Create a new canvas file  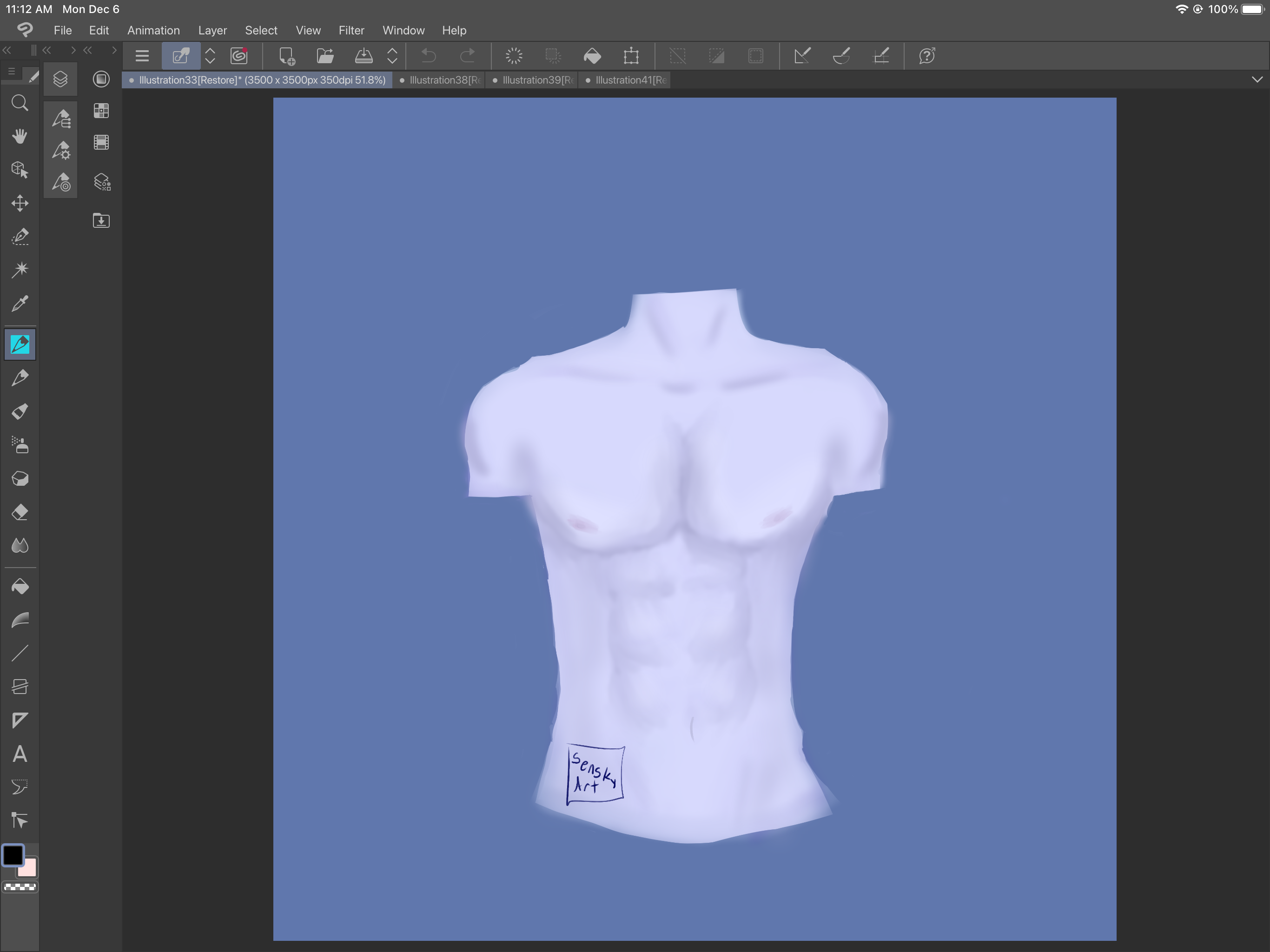tap(286, 56)
